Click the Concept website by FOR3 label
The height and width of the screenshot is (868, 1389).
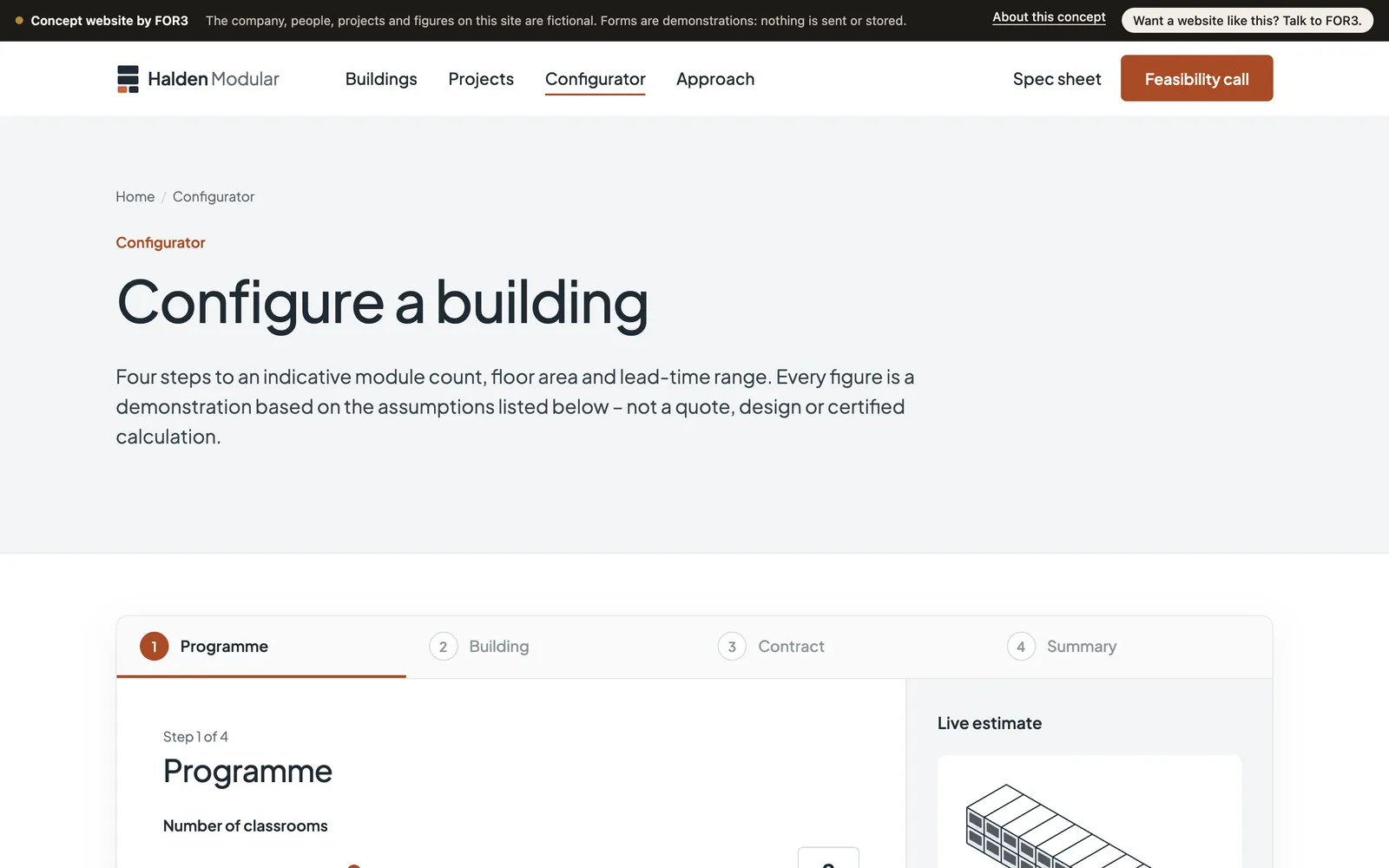[109, 20]
